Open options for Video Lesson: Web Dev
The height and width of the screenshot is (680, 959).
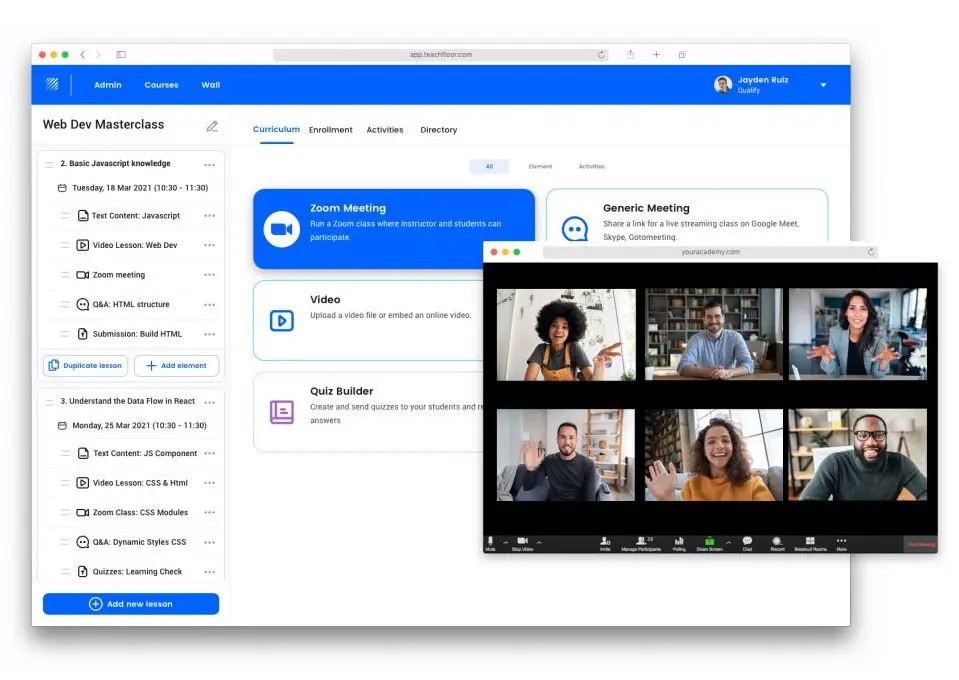(x=210, y=245)
